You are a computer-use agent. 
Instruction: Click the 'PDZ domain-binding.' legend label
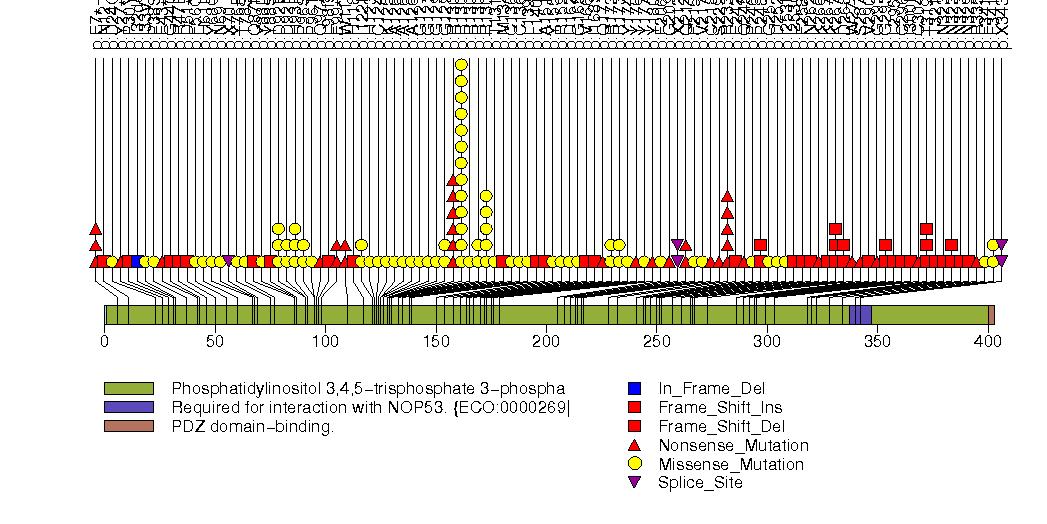click(253, 426)
